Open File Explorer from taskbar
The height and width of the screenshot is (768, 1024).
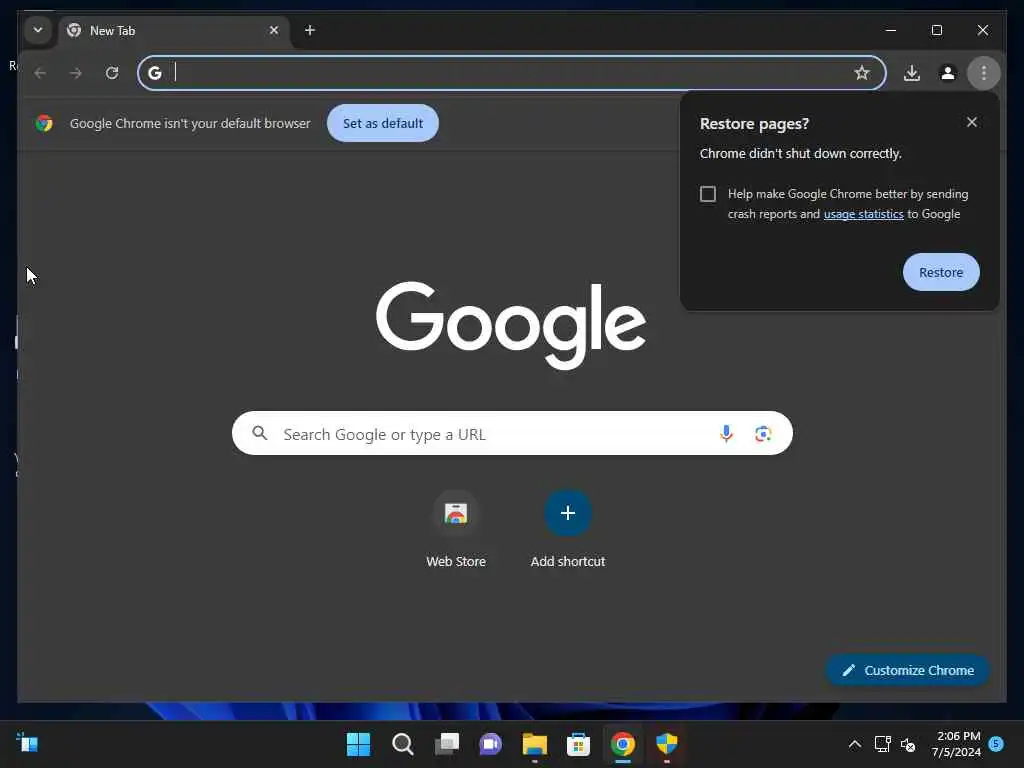pyautogui.click(x=534, y=744)
